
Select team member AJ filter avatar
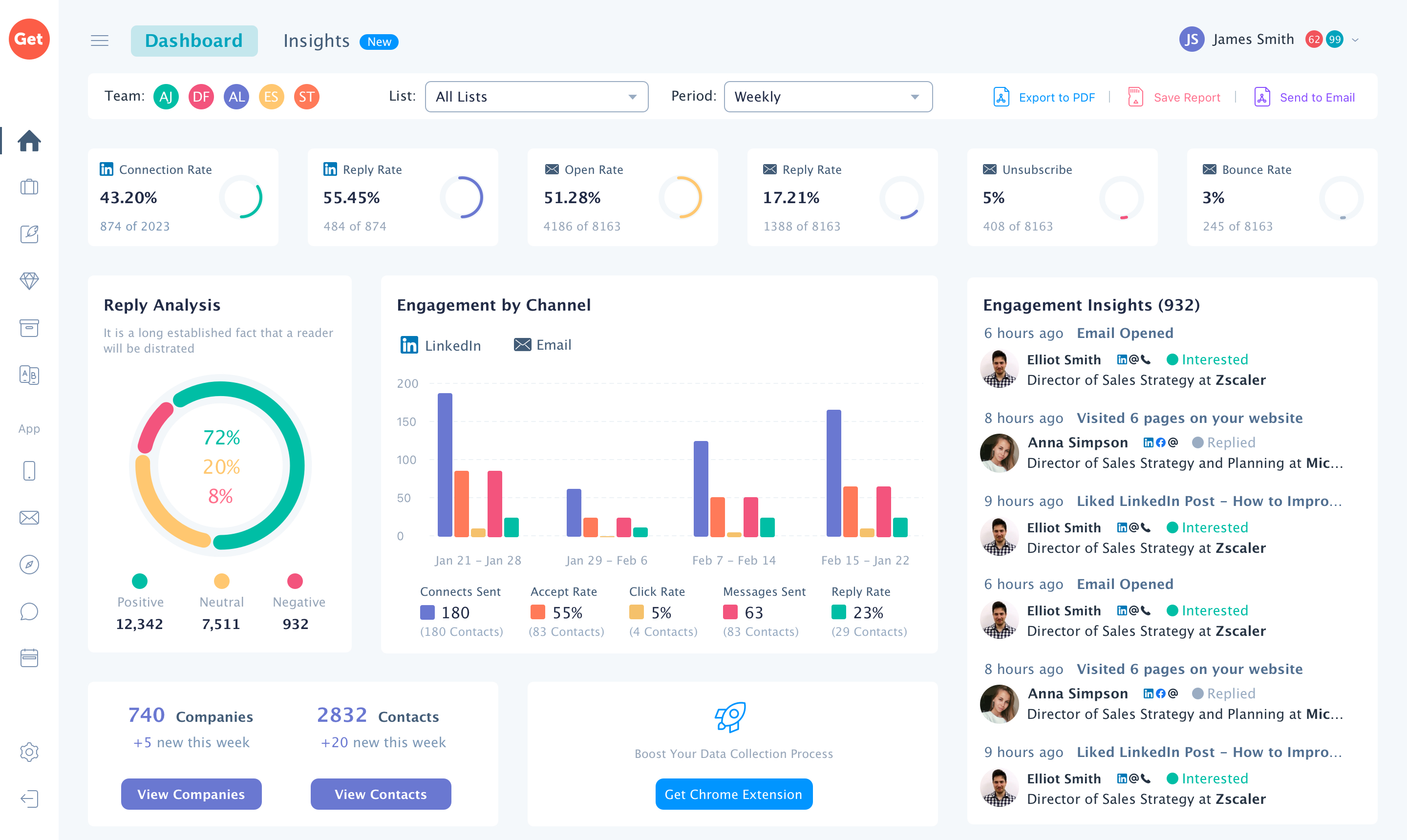[166, 96]
